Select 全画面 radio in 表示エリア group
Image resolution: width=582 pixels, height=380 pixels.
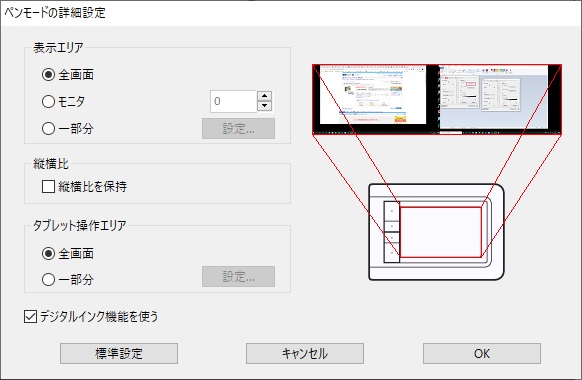(68, 75)
